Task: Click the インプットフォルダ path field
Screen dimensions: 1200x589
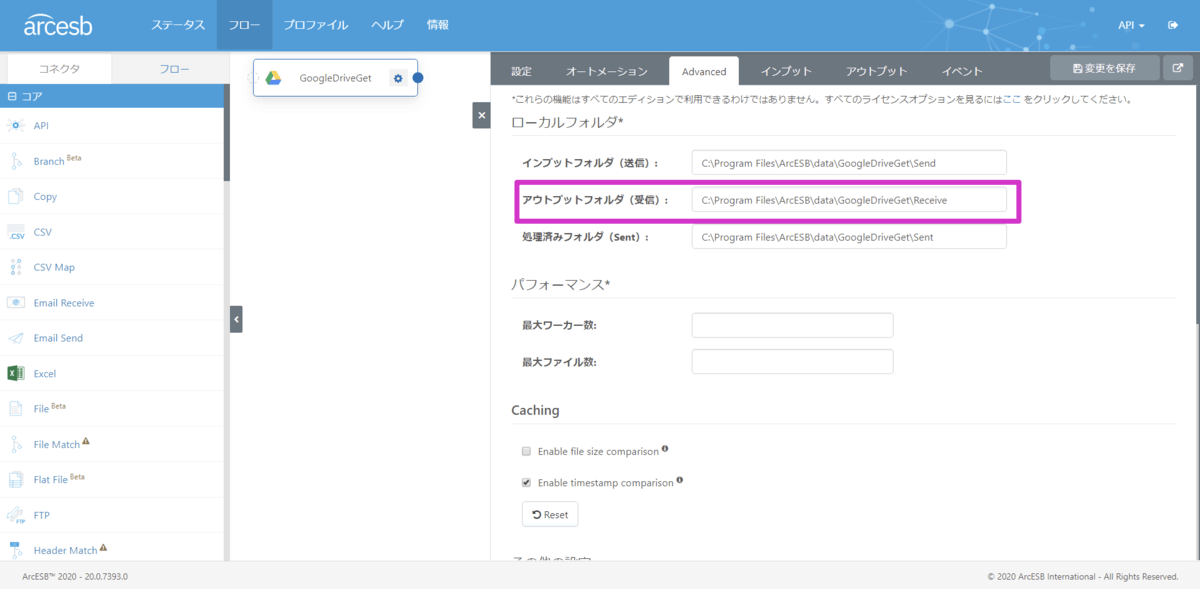Action: [x=849, y=162]
